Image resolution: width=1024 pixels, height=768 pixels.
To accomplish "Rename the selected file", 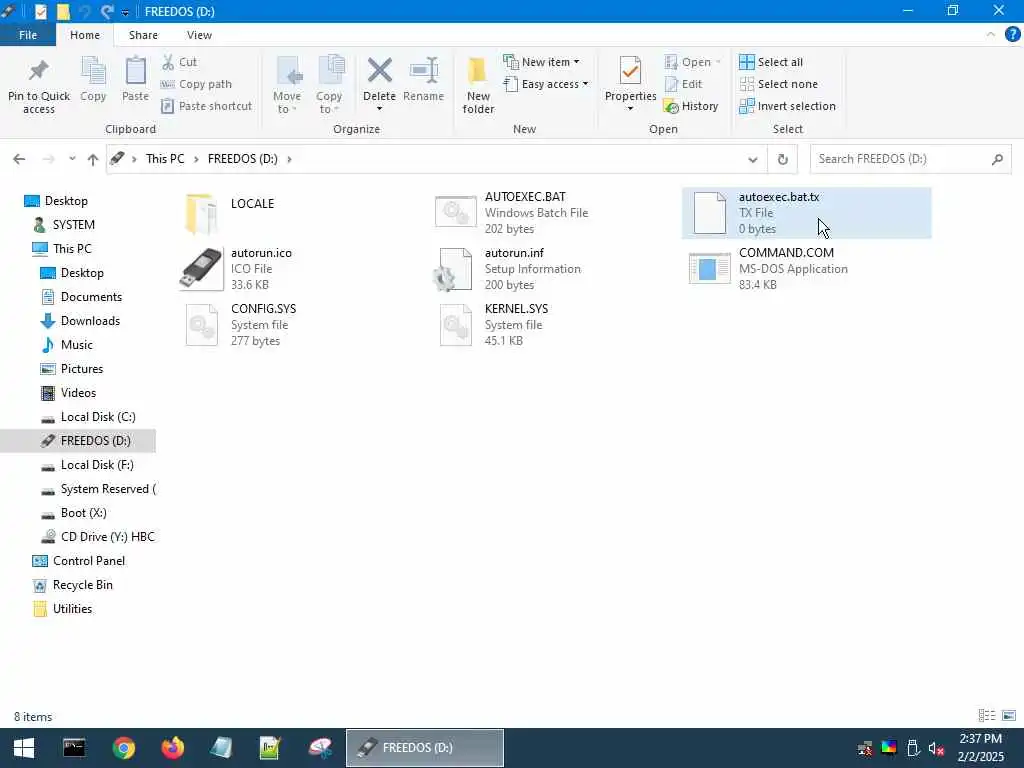I will (423, 80).
